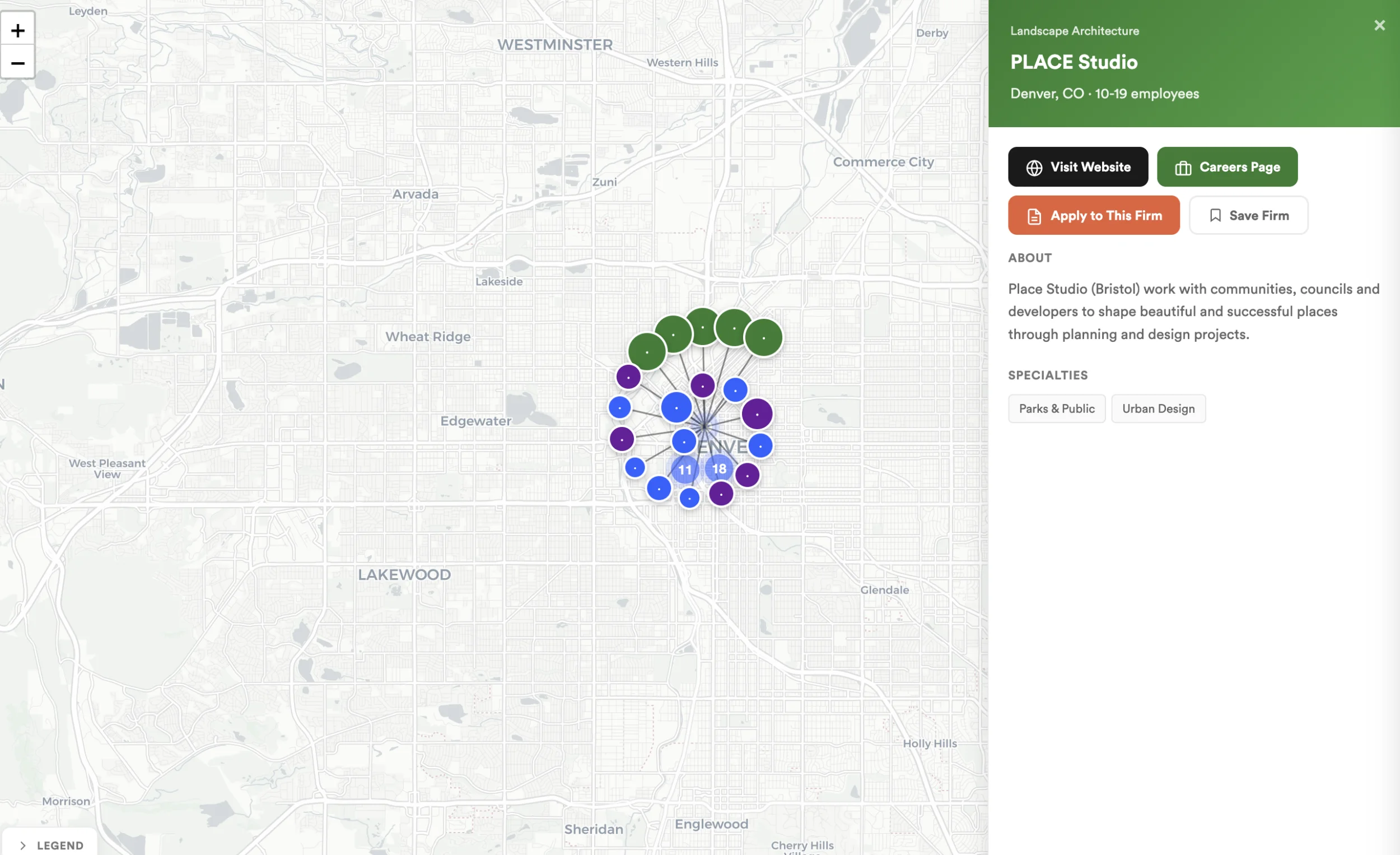Click the Derby map label
Image resolution: width=1400 pixels, height=855 pixels.
click(932, 33)
